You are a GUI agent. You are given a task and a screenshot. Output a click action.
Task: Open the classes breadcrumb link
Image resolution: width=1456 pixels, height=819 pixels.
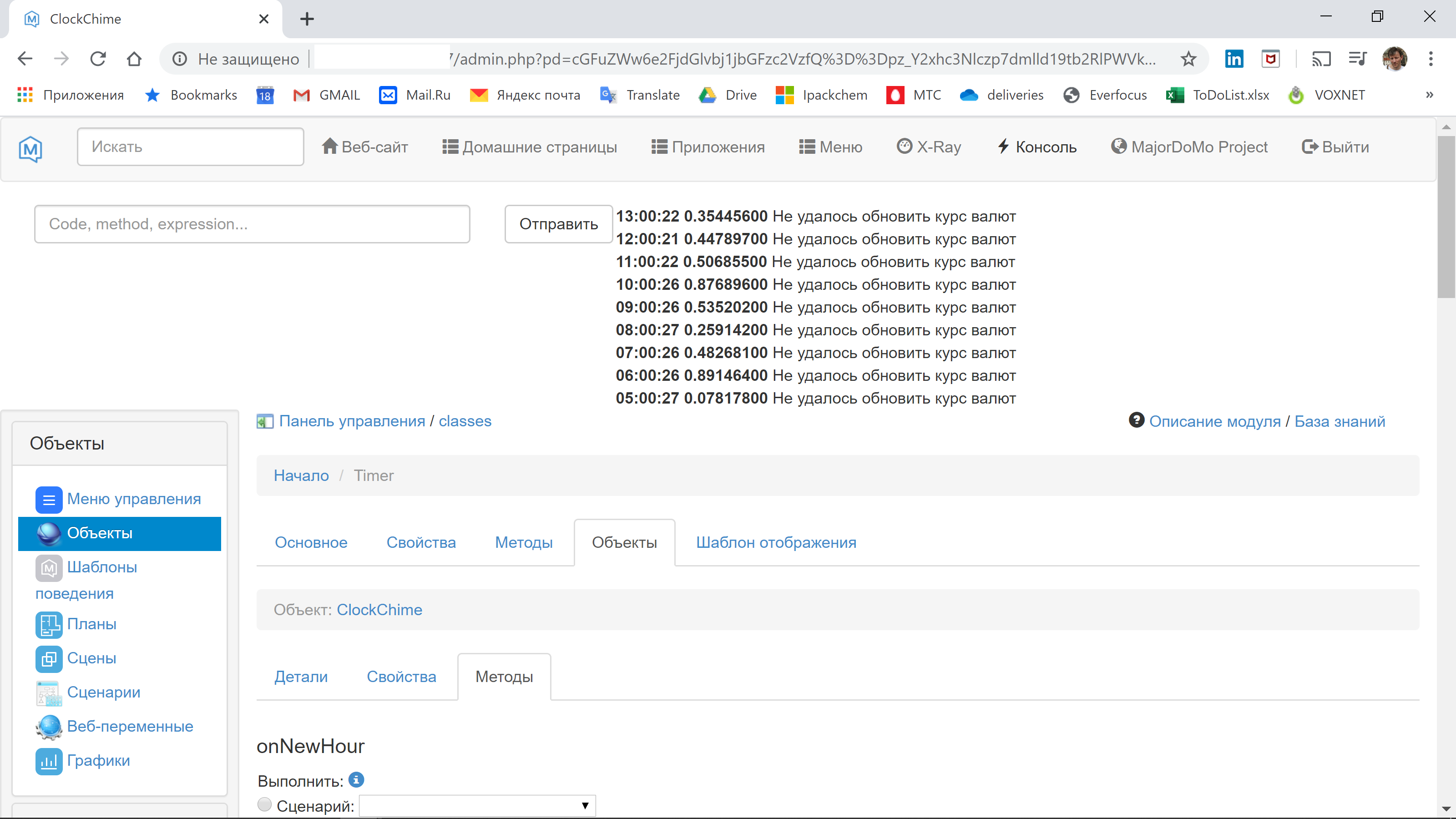coord(464,420)
